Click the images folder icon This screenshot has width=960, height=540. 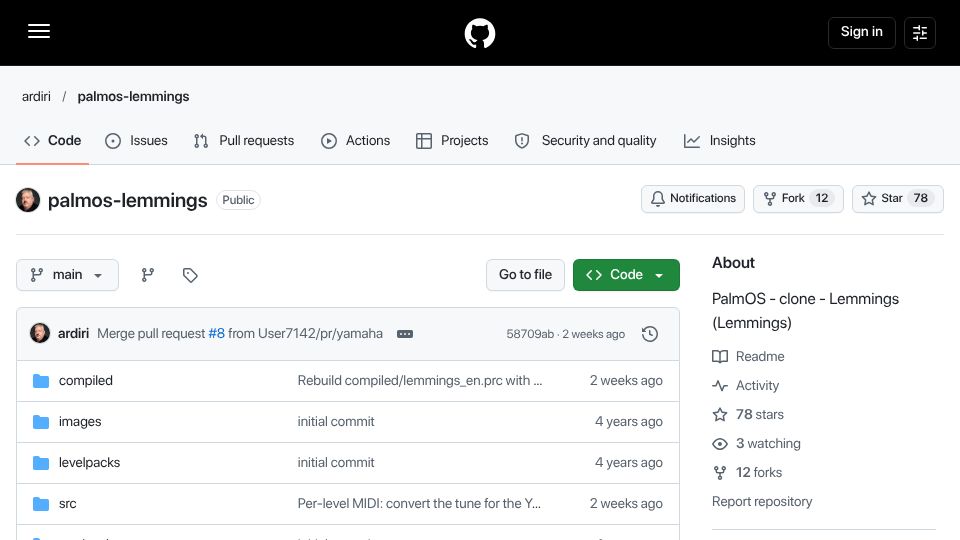tap(41, 422)
